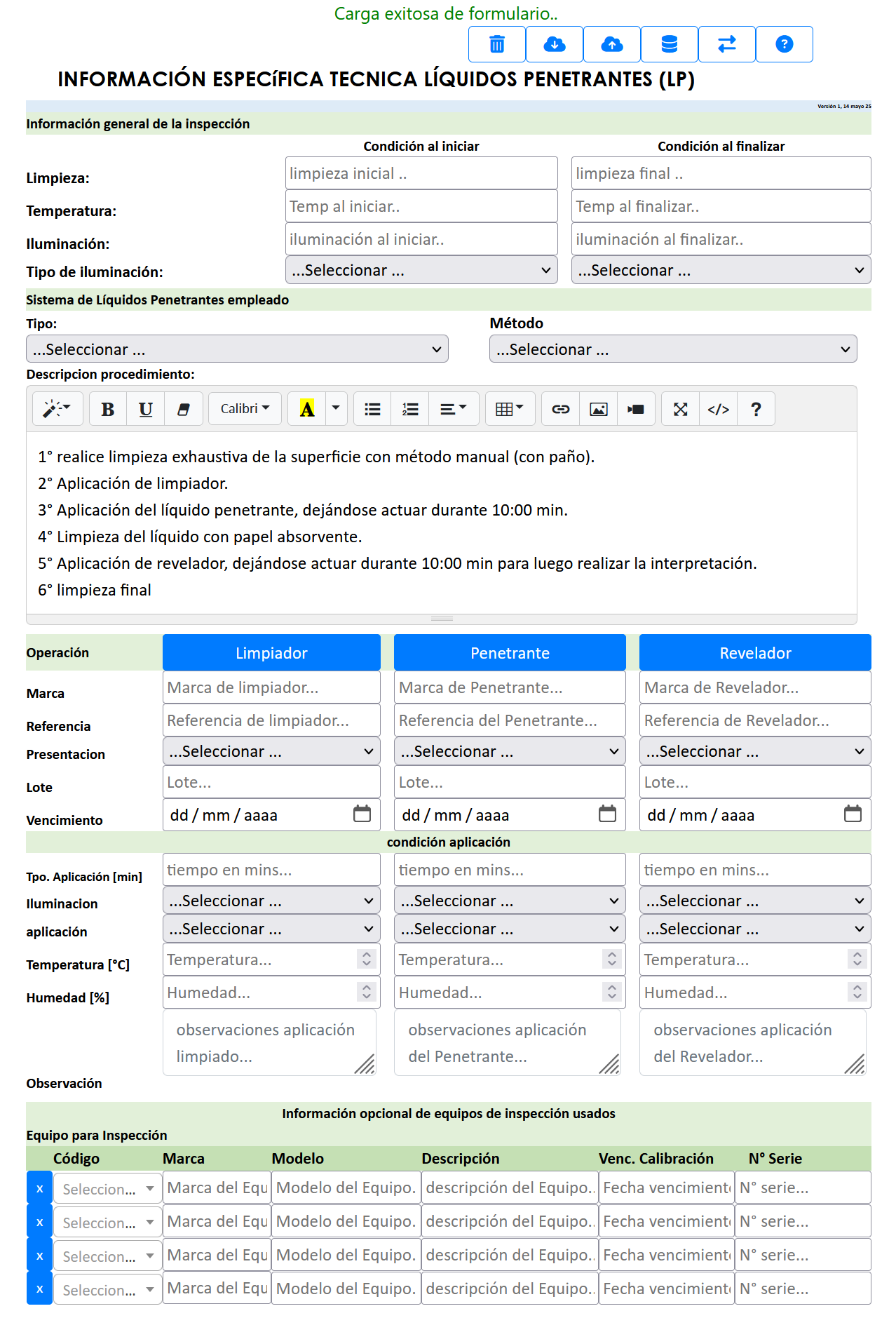
Task: Open the Método dropdown
Action: pyautogui.click(x=672, y=349)
